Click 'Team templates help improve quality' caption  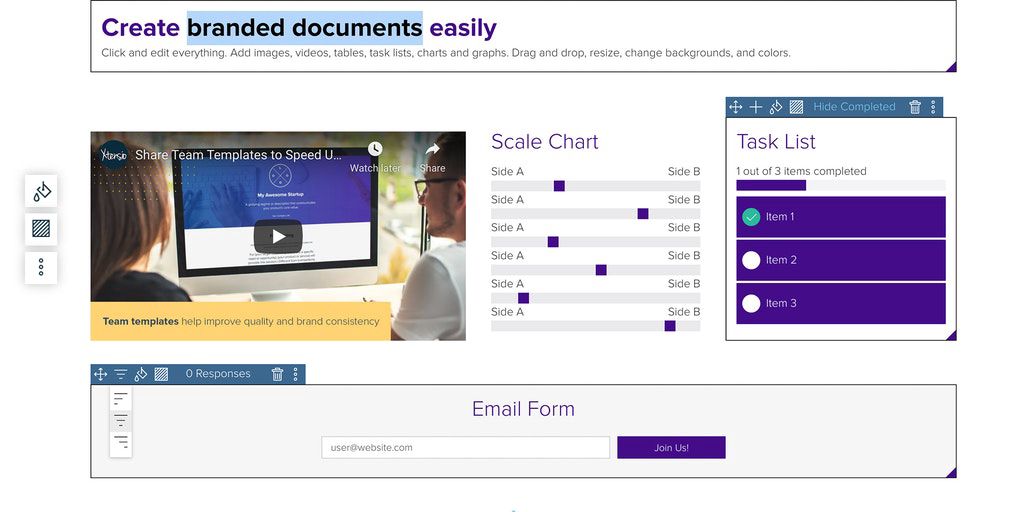241,321
